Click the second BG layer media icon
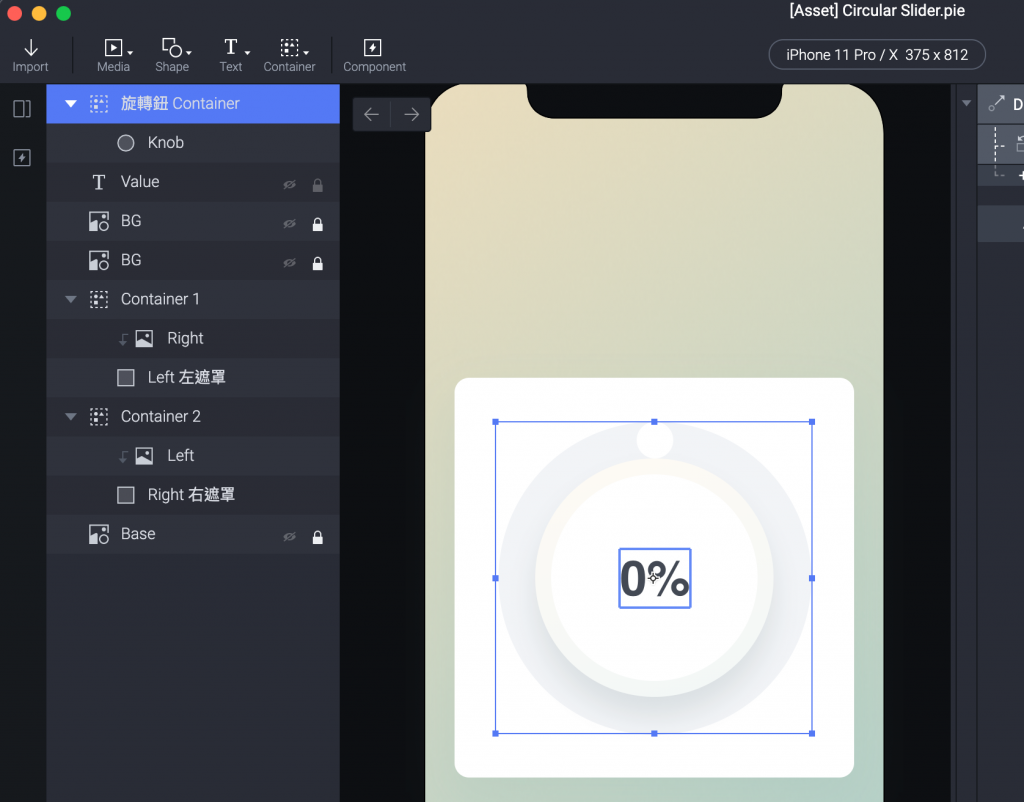 99,261
